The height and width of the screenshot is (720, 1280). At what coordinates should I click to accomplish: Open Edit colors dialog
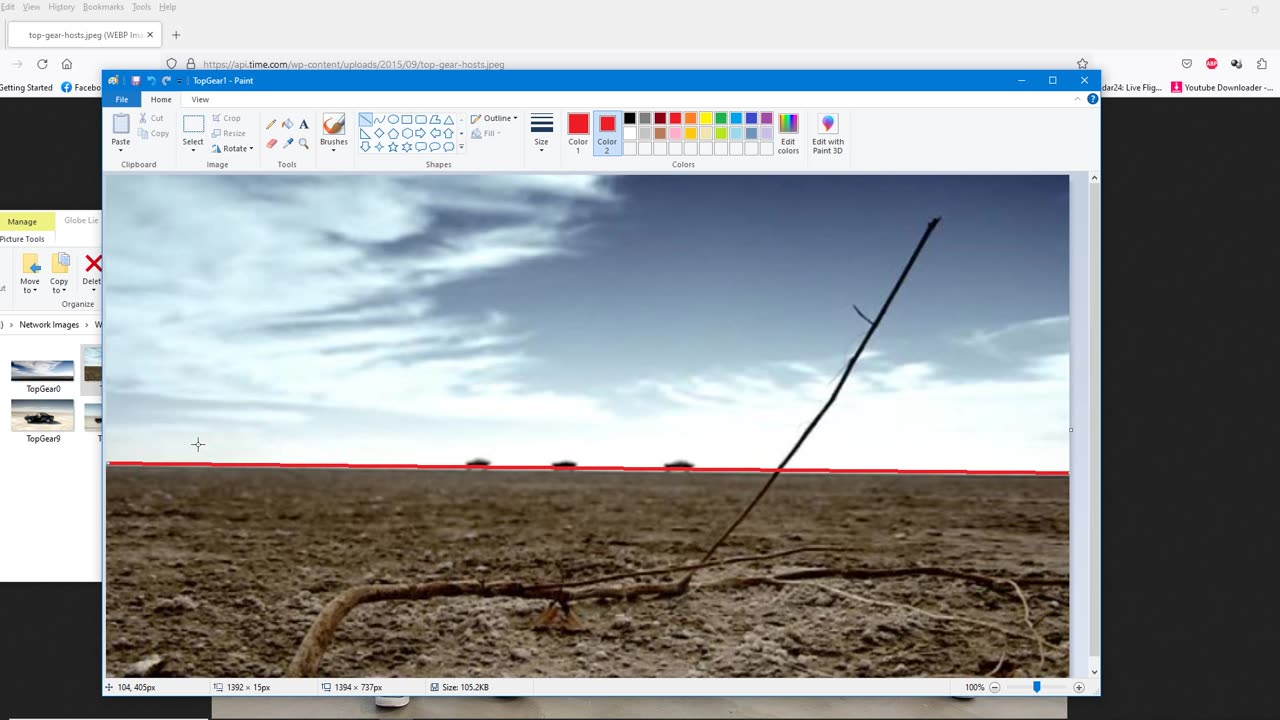coord(788,134)
